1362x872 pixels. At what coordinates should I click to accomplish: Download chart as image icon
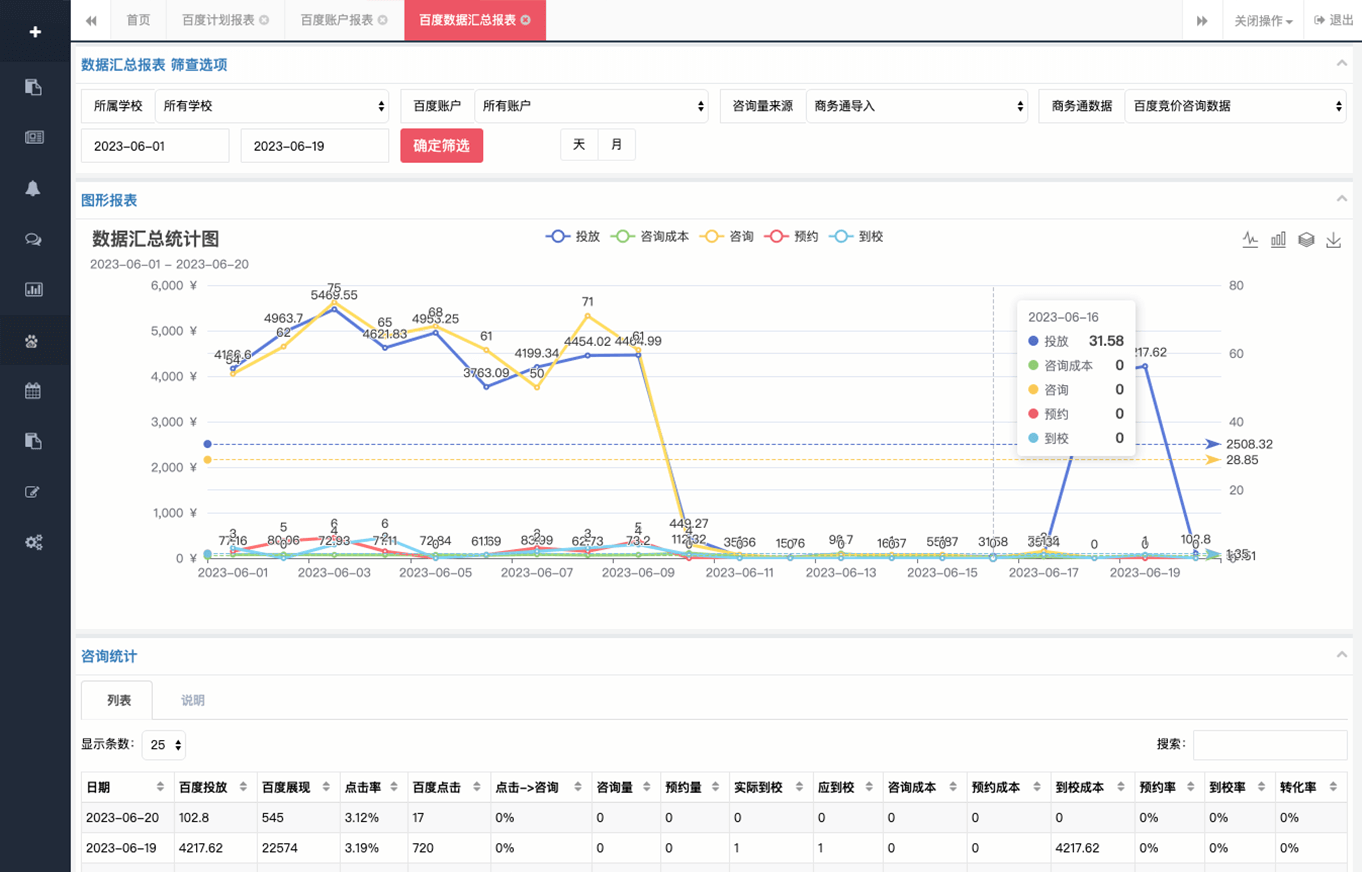1333,239
